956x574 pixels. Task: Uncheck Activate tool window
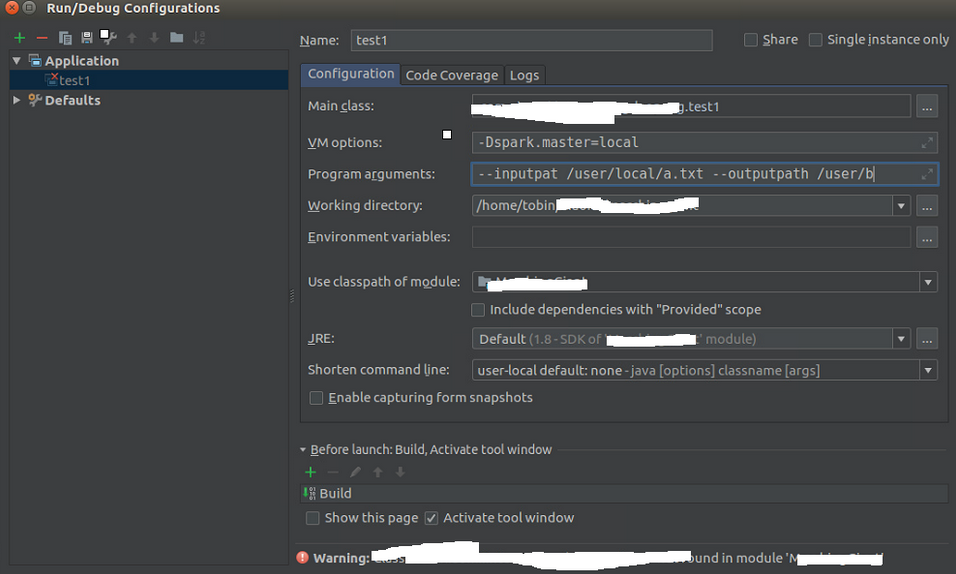tap(431, 518)
